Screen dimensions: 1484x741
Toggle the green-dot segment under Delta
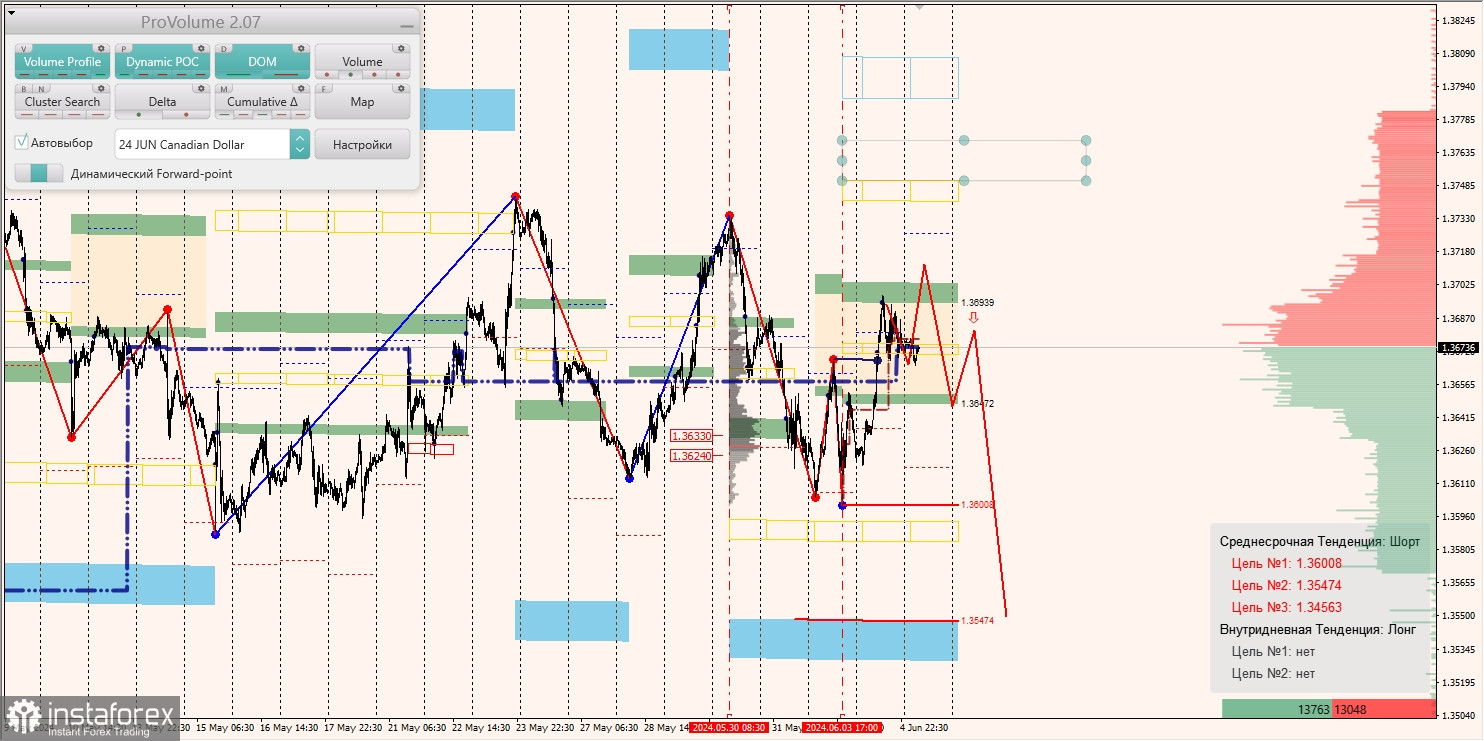[x=139, y=115]
